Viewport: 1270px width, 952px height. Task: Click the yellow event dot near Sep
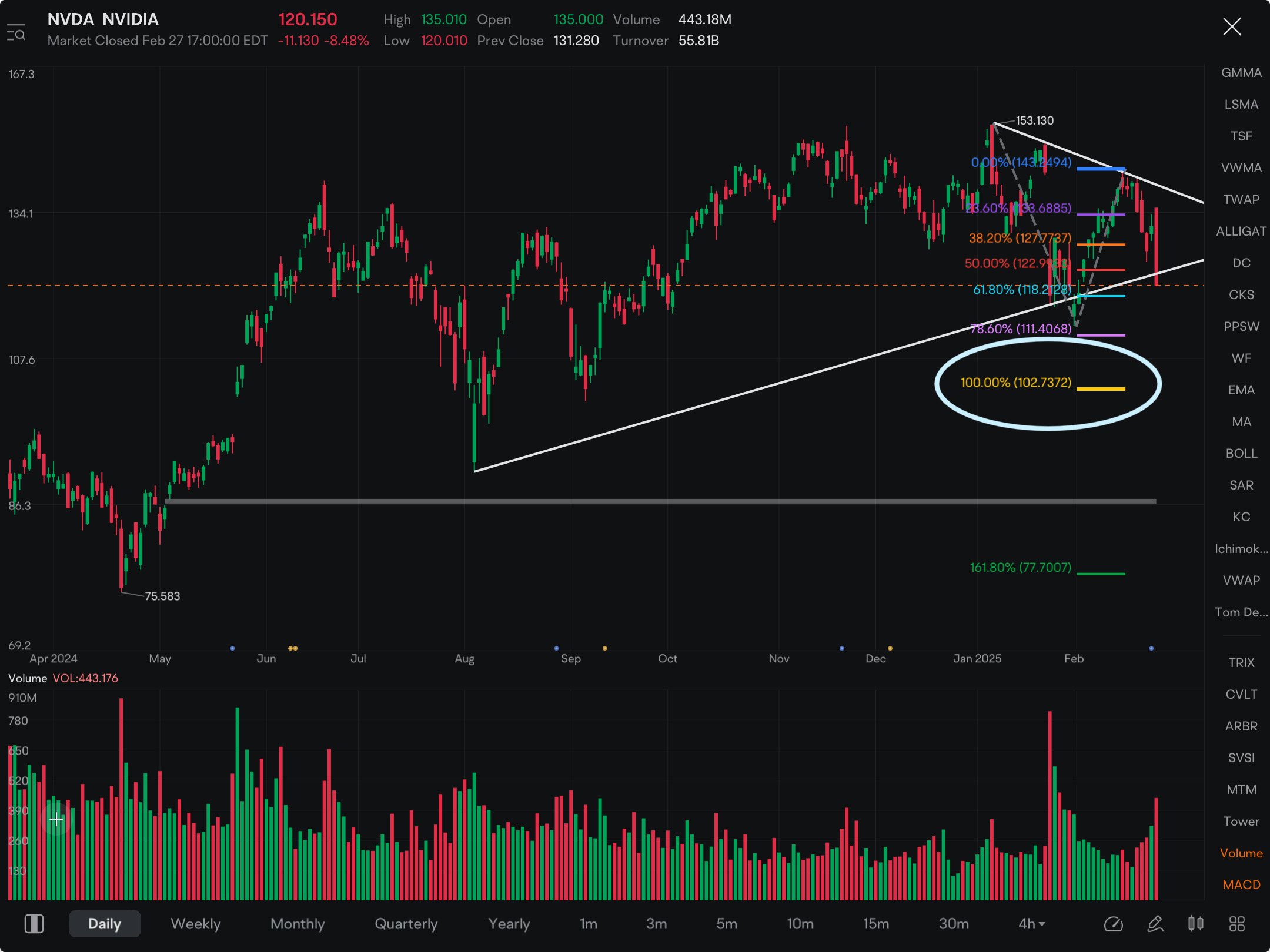pyautogui.click(x=604, y=648)
